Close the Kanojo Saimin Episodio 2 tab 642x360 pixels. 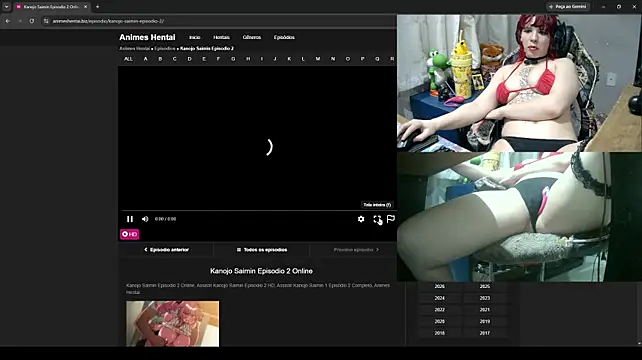(x=86, y=7)
